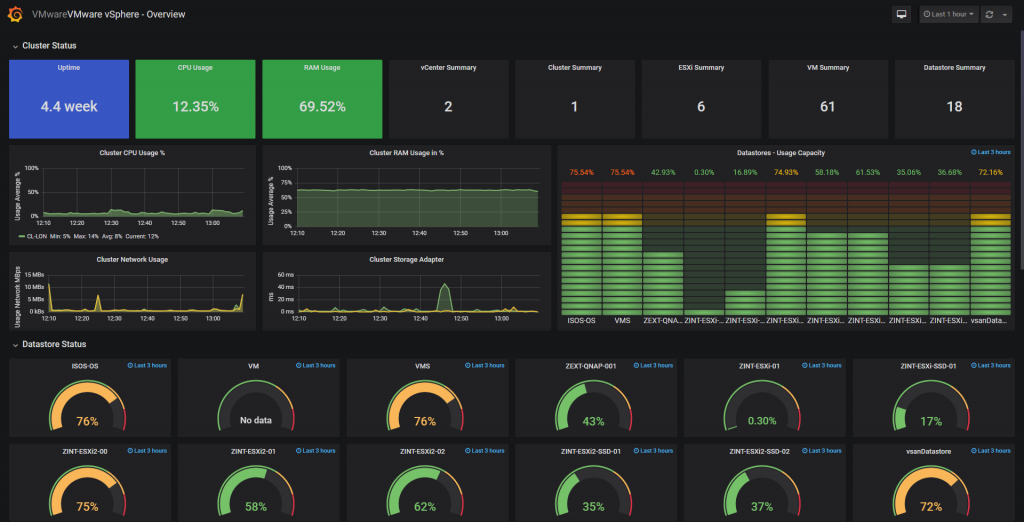The width and height of the screenshot is (1024, 522).
Task: Click the Last 3 hours label on Datastores panel
Action: pos(991,152)
